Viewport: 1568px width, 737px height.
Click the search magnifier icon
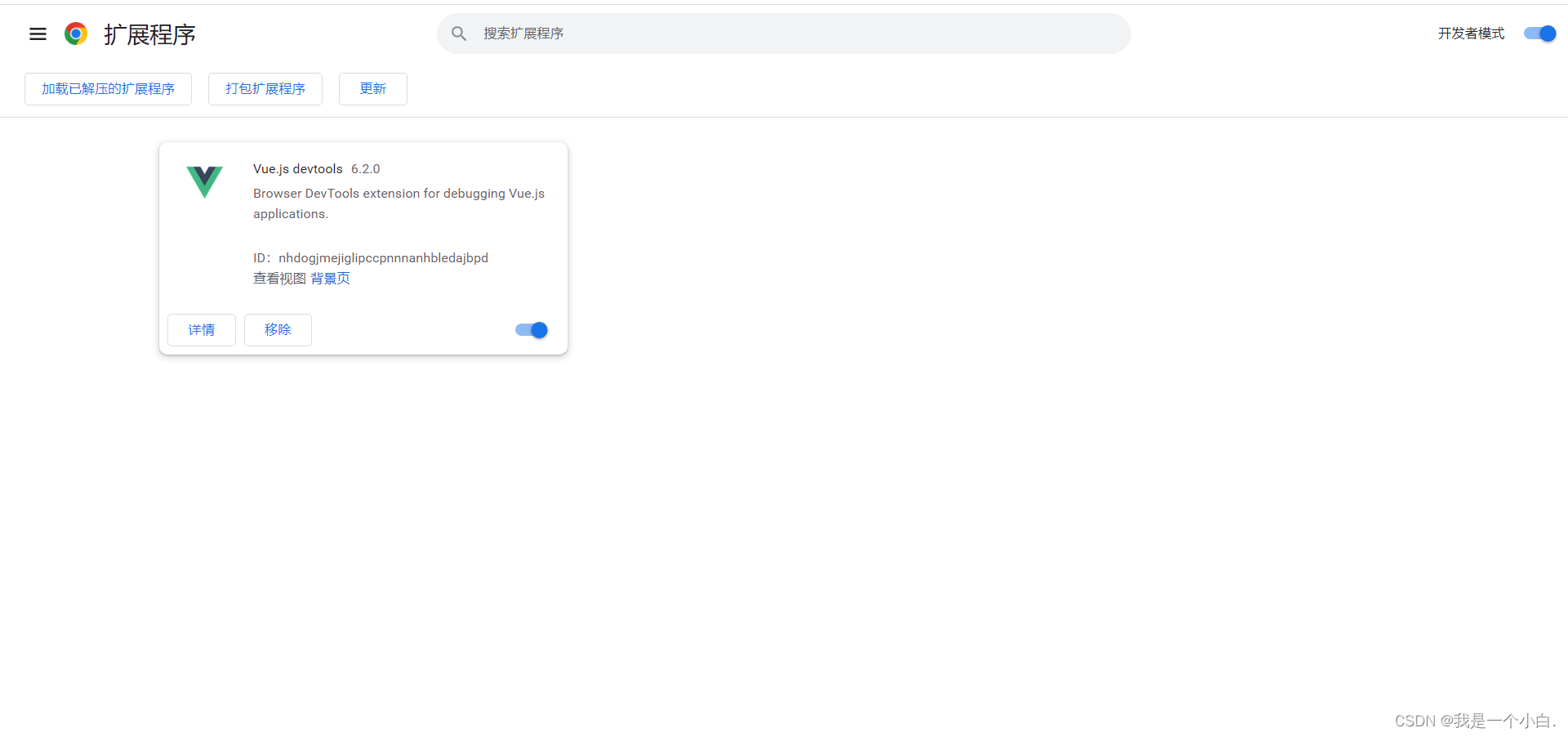point(460,33)
